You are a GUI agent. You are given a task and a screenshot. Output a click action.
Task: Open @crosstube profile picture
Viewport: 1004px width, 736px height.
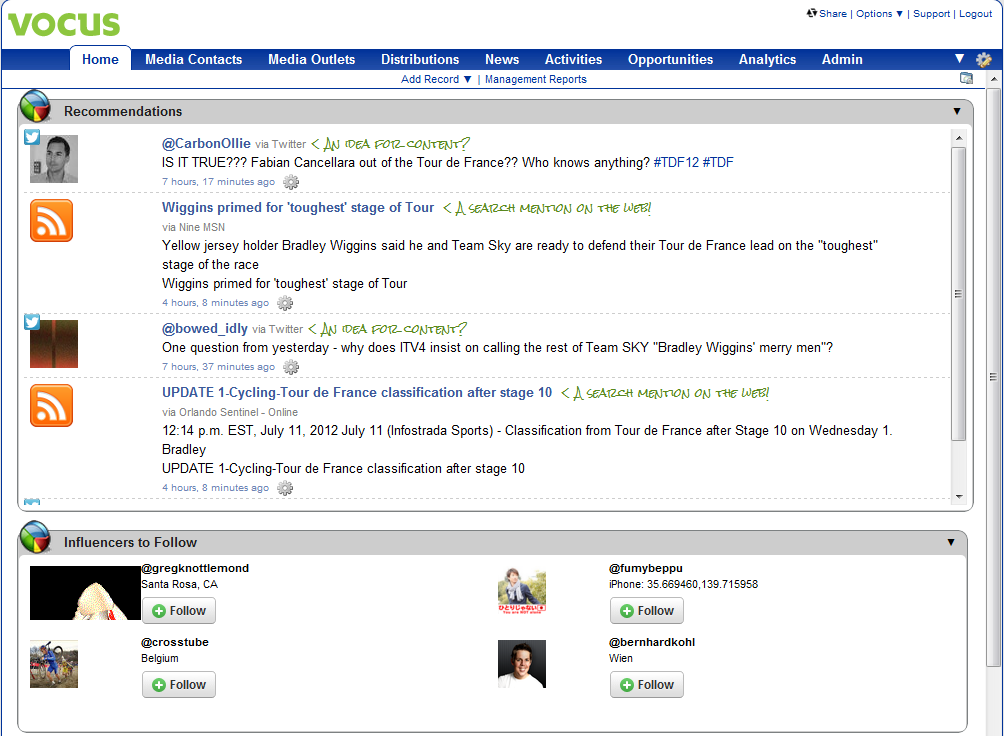click(54, 664)
